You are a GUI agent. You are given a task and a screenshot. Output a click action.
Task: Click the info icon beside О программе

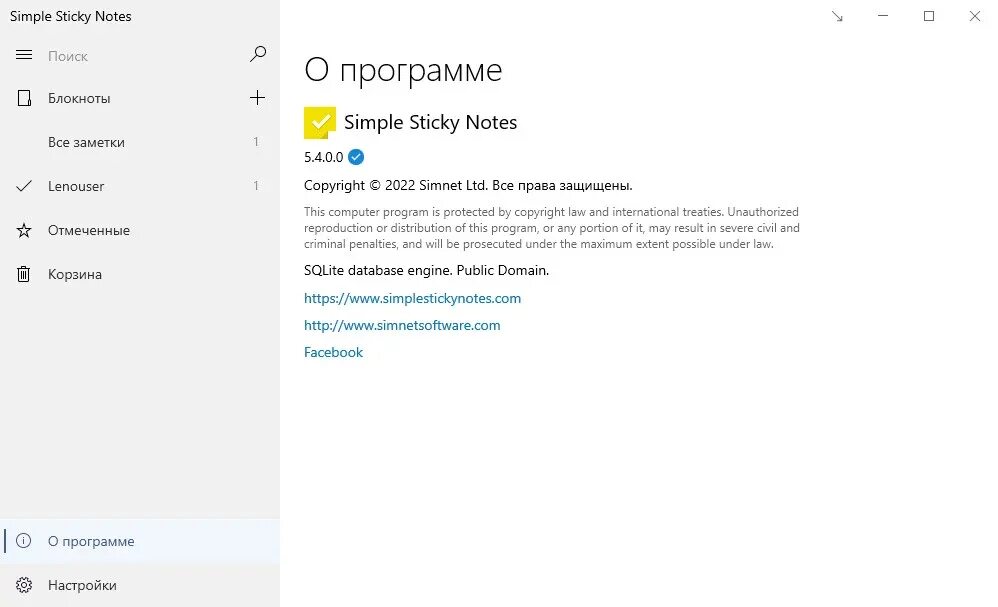click(24, 541)
